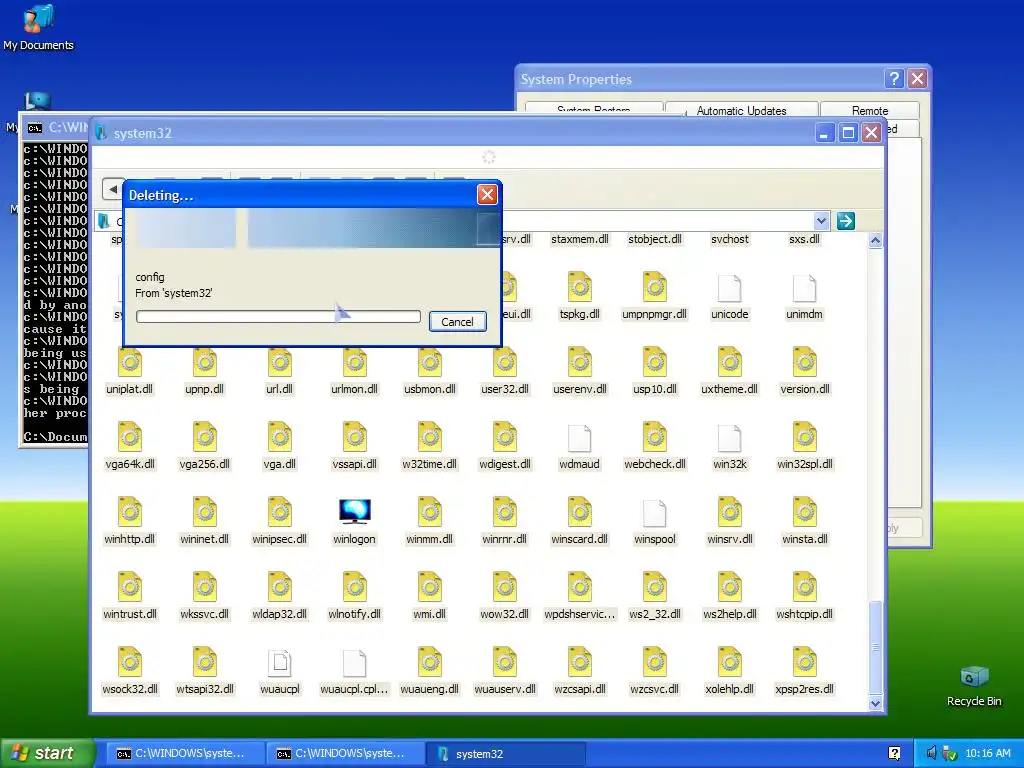The width and height of the screenshot is (1024, 768).
Task: Click the Back button in system32 toolbar
Action: [113, 189]
